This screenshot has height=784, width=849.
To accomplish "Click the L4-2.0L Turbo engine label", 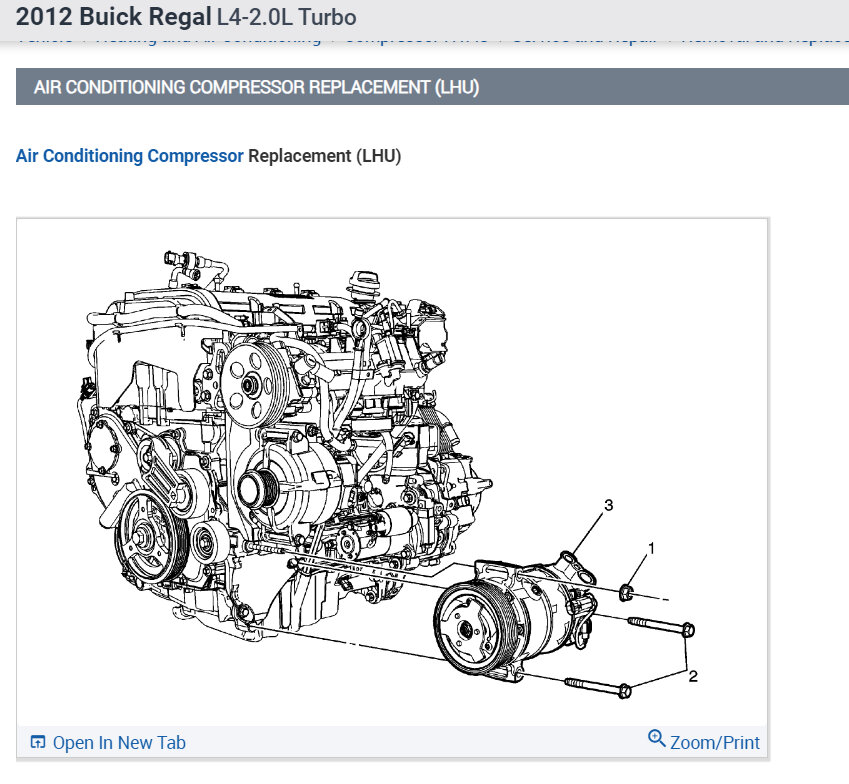I will coord(286,17).
